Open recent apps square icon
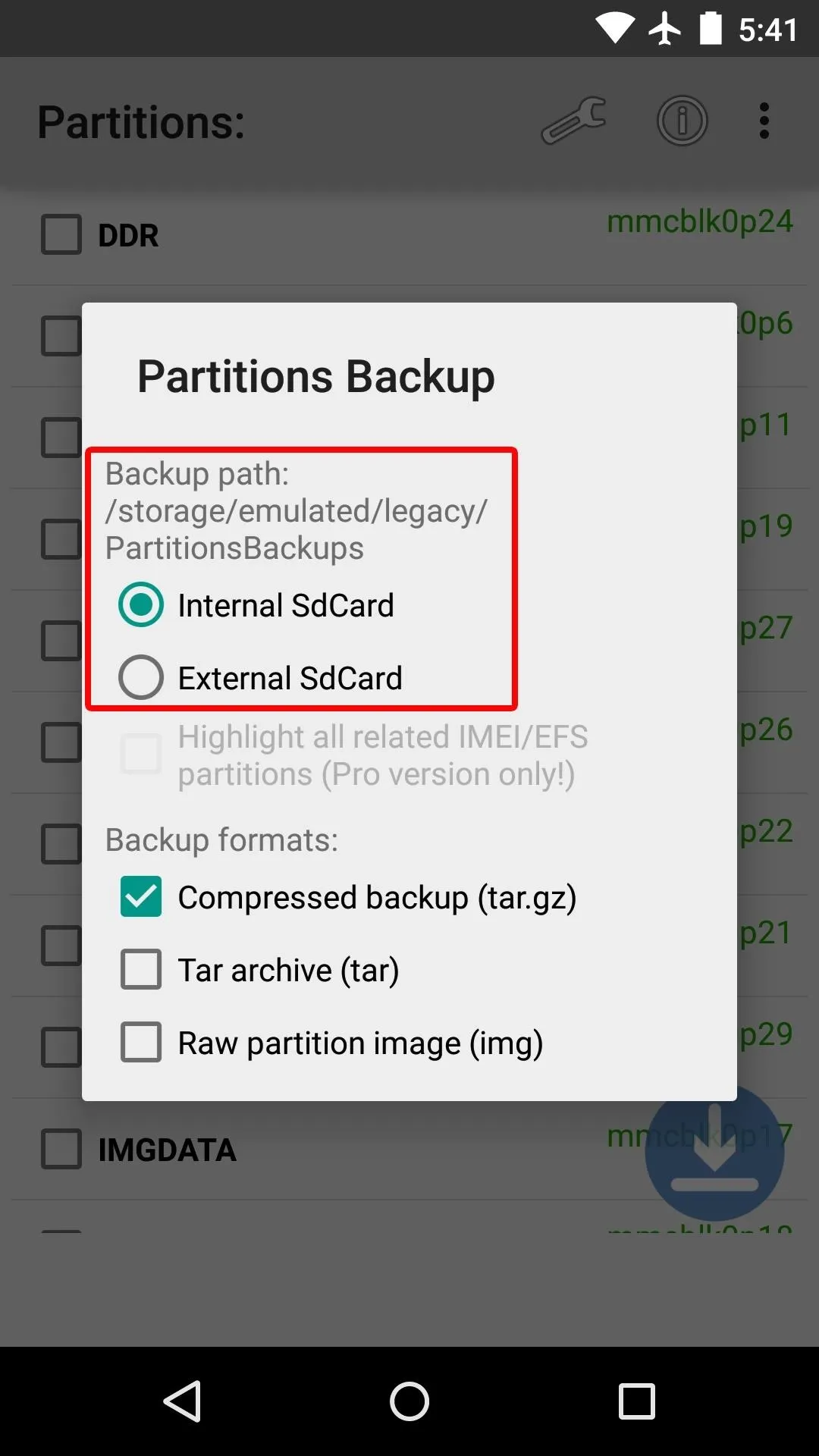 (636, 1401)
